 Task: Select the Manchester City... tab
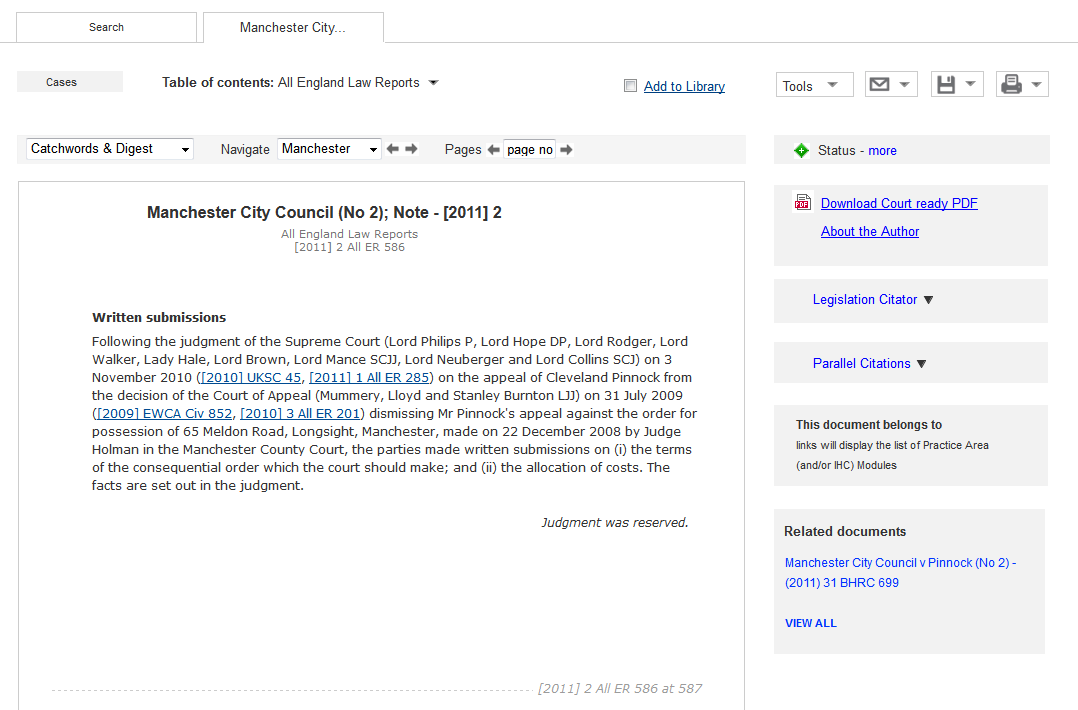[x=294, y=27]
